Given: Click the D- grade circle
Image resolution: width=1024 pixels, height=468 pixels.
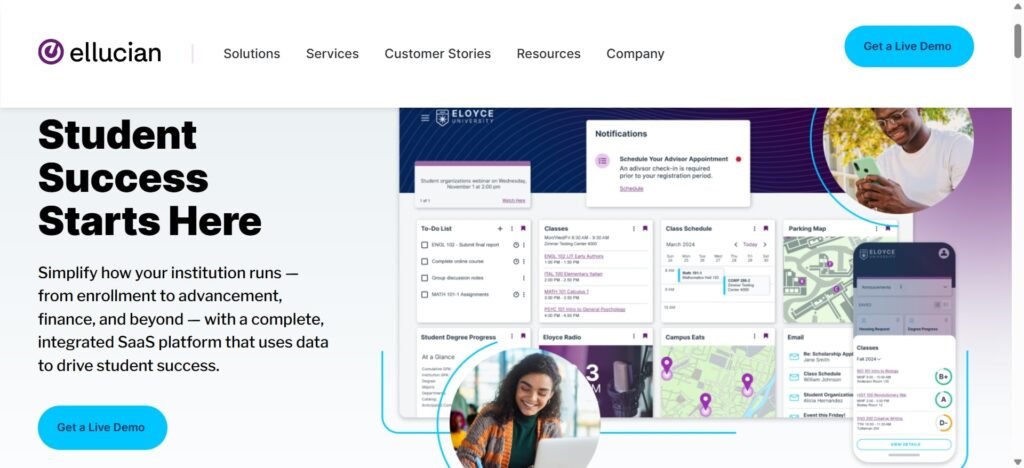Looking at the screenshot, I should (x=943, y=422).
